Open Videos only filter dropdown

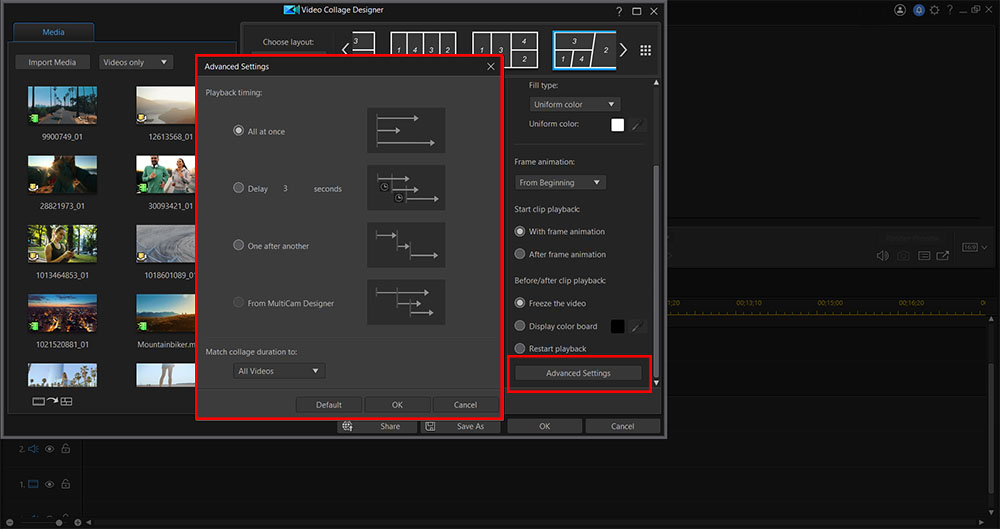[x=136, y=62]
